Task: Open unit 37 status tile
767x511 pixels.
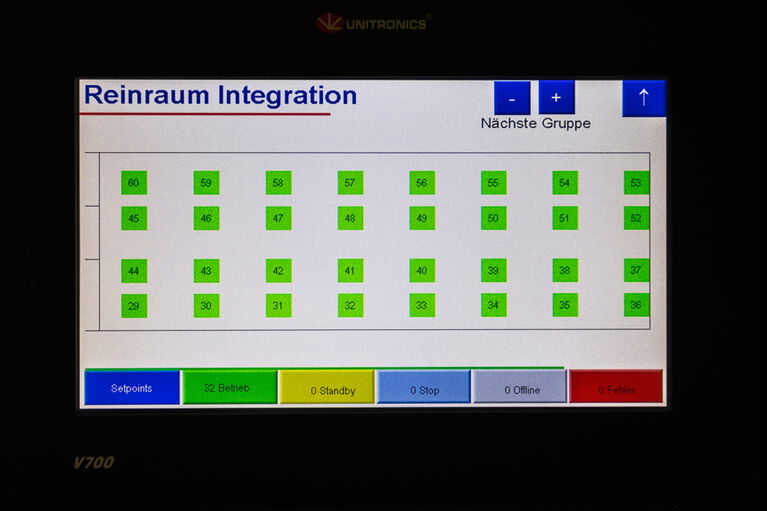Action: [x=636, y=271]
